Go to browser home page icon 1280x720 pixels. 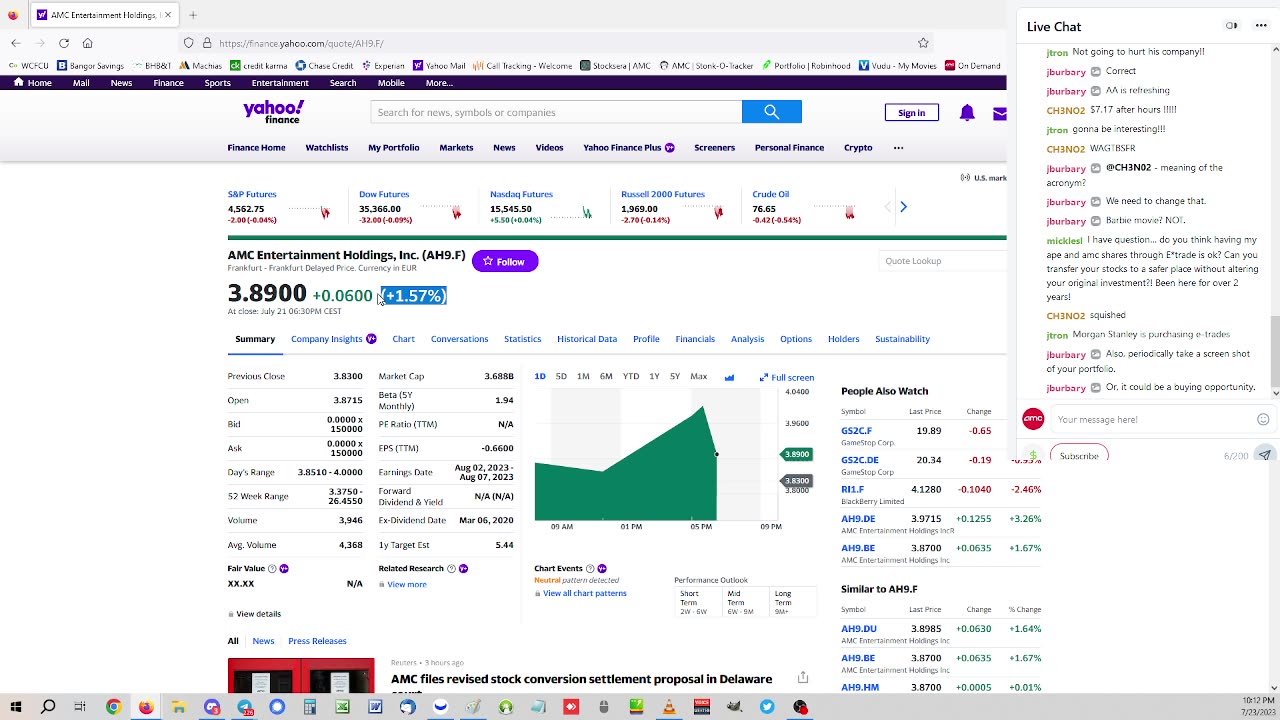click(88, 43)
